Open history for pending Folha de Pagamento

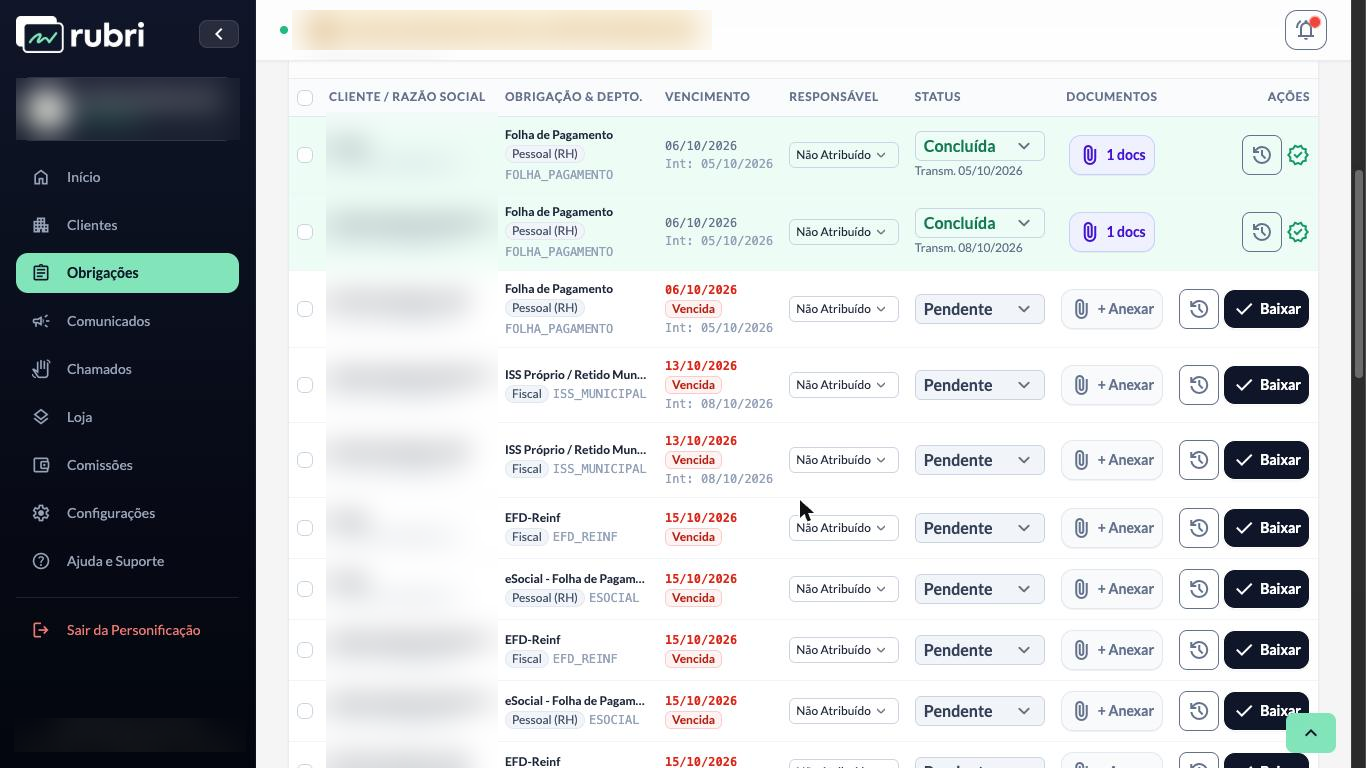(1199, 309)
